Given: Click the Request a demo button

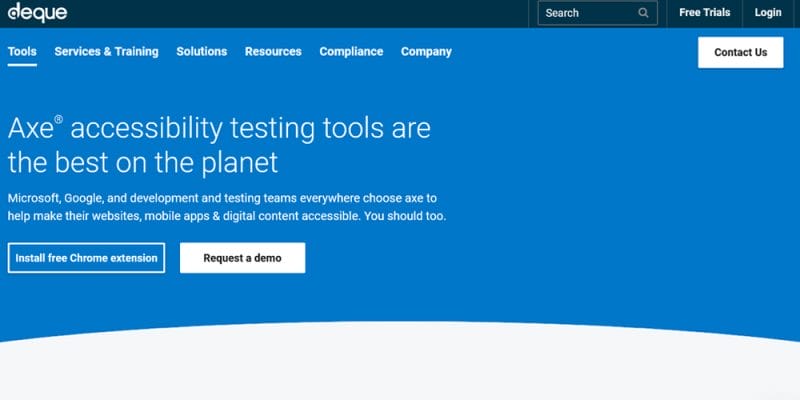Looking at the screenshot, I should (x=242, y=258).
